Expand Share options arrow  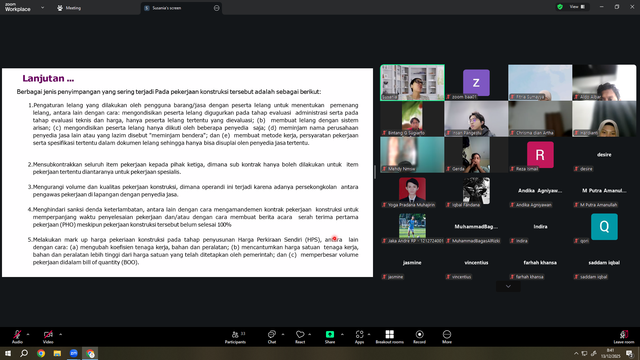342,334
